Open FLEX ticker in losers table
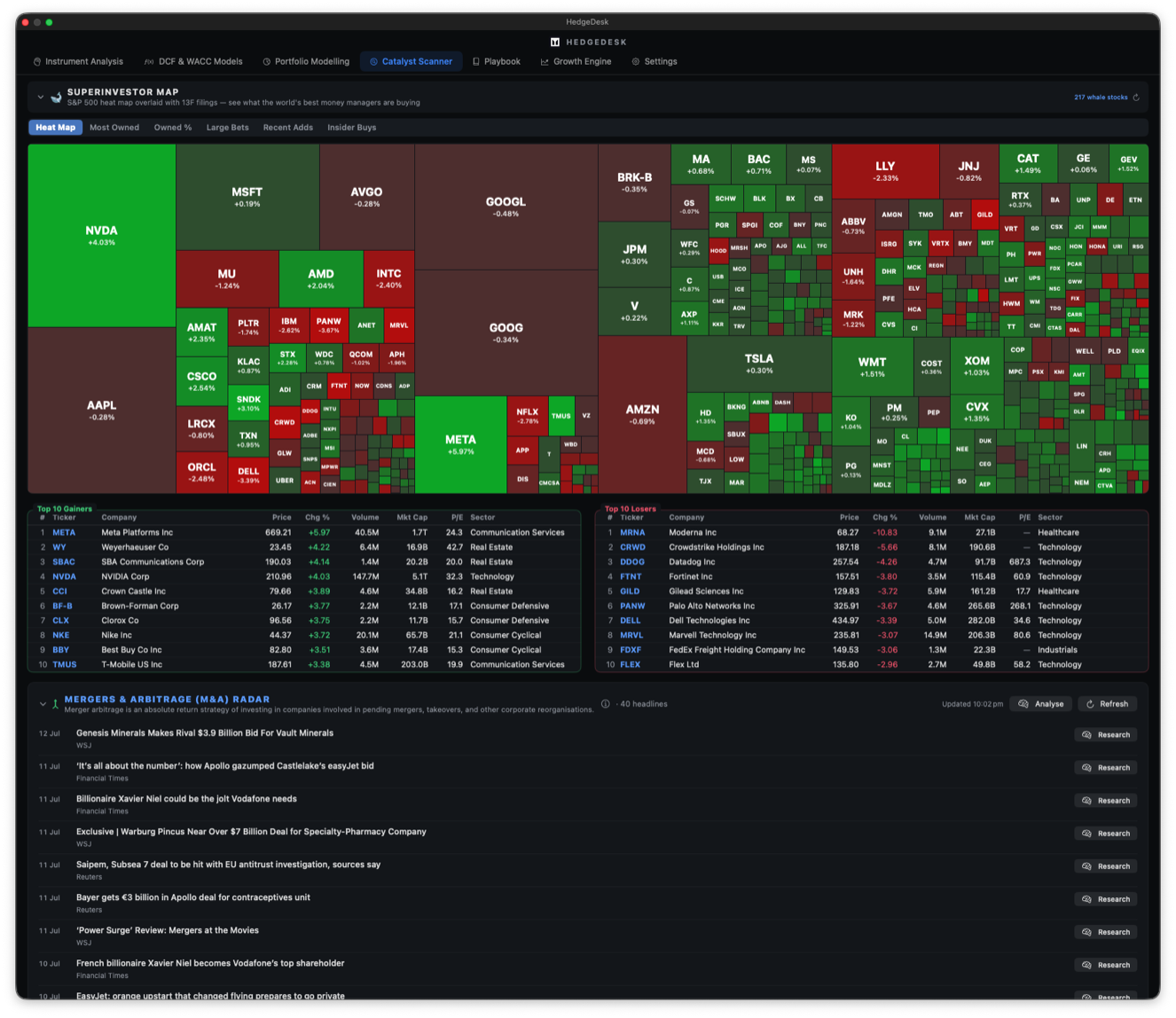Viewport: 1176px width, 1018px height. point(630,664)
